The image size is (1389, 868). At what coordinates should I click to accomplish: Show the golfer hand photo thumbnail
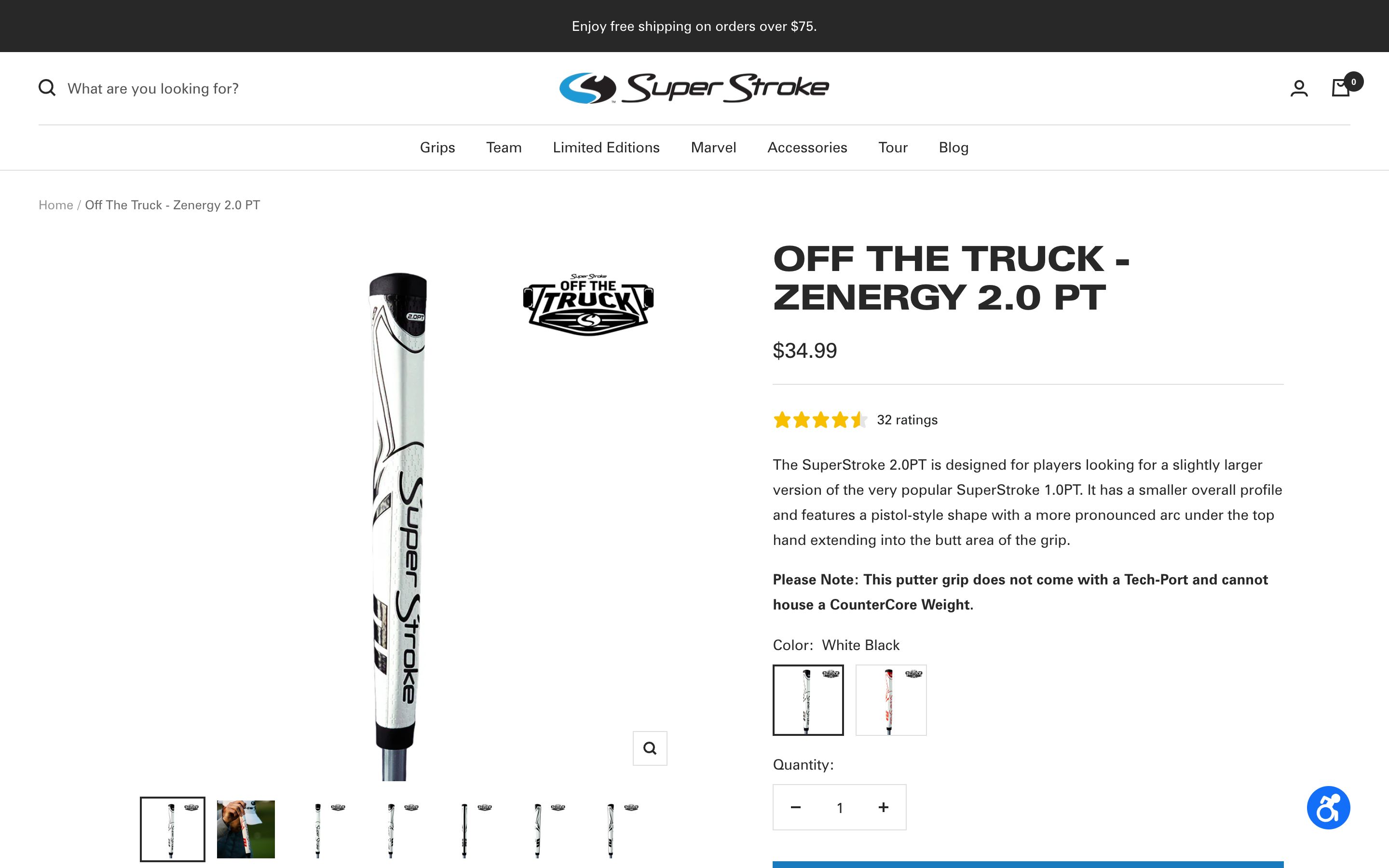point(245,829)
